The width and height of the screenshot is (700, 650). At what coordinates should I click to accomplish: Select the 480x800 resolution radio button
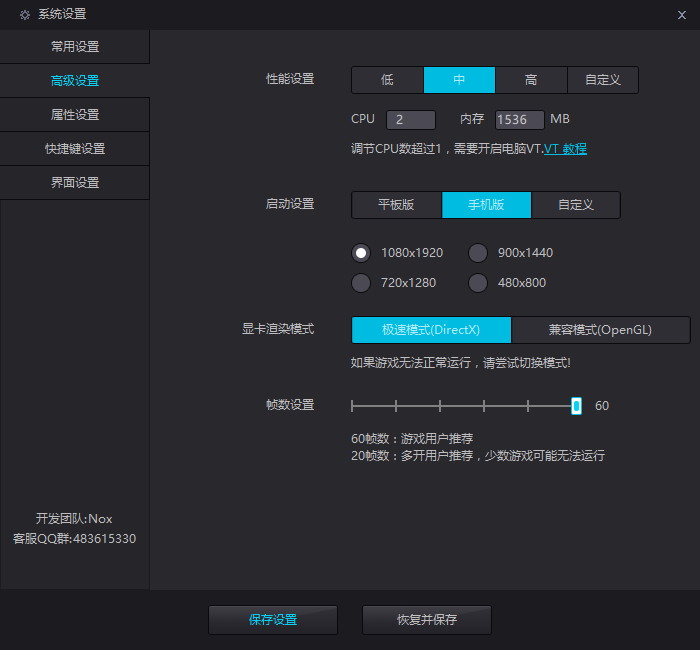478,283
